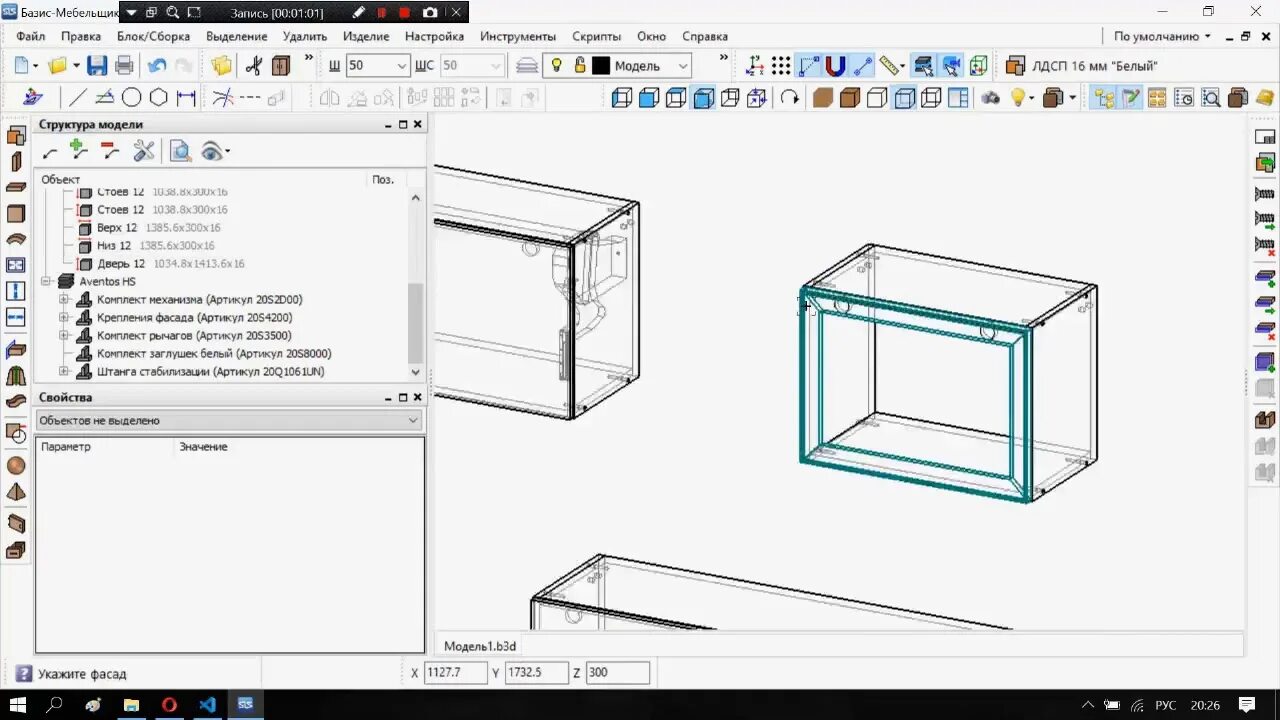This screenshot has height=720, width=1280.
Task: Toggle the lock icon next to layer
Action: coord(579,66)
